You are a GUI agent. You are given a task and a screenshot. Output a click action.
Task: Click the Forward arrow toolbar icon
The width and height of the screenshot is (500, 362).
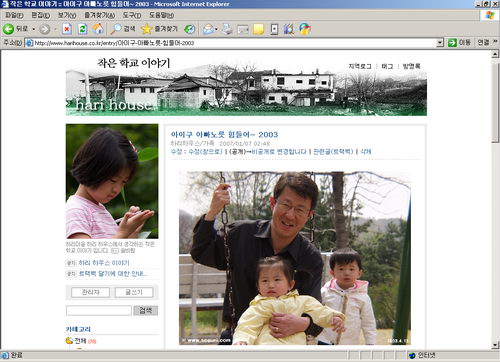44,29
